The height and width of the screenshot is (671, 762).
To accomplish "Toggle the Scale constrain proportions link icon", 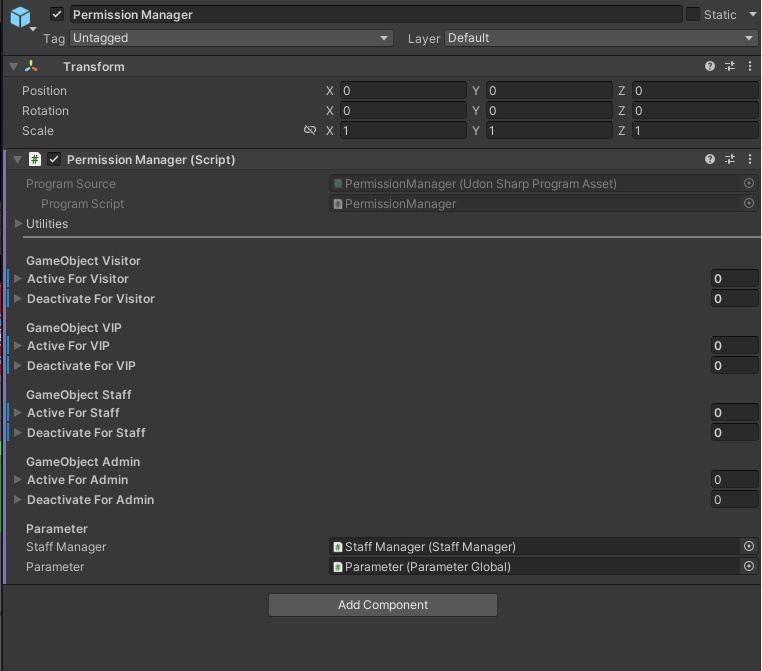I will (310, 130).
